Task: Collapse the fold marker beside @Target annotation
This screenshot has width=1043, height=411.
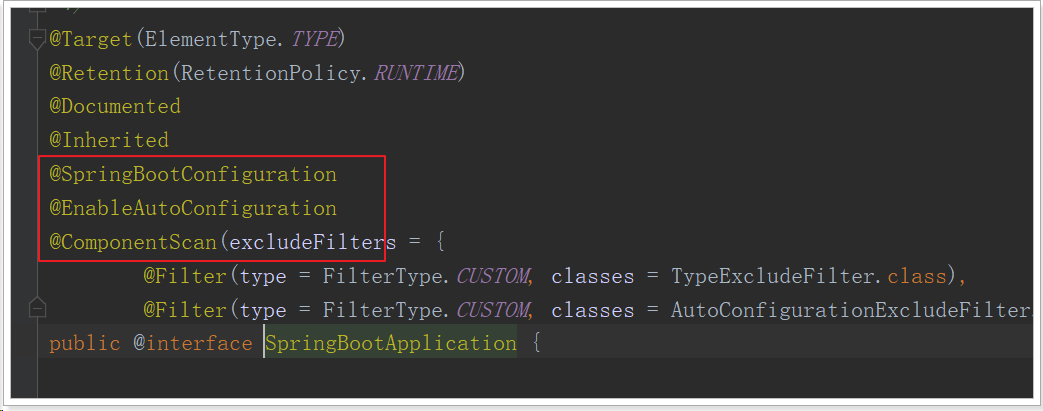Action: click(x=38, y=40)
